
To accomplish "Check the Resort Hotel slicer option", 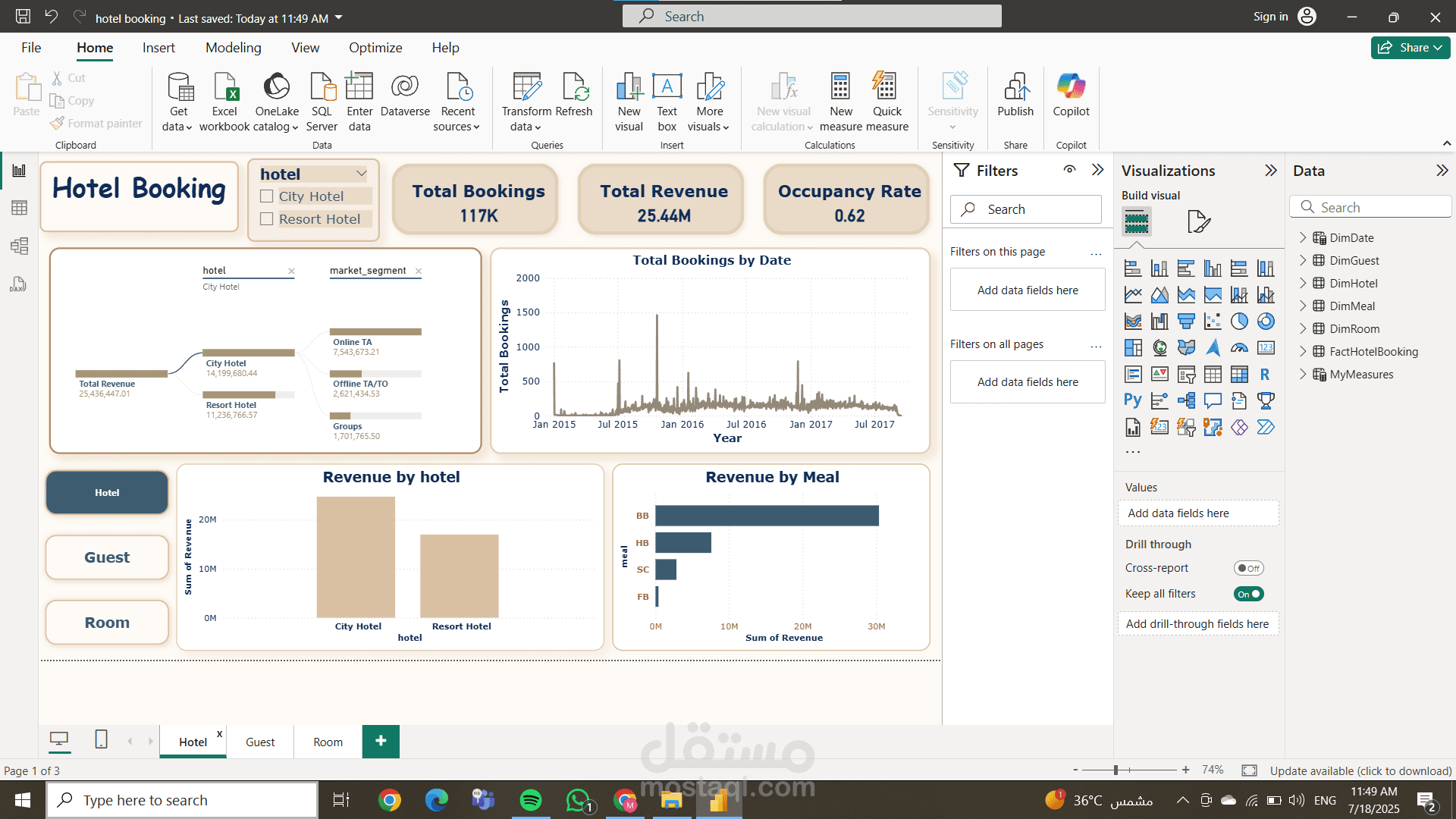I will [x=266, y=219].
